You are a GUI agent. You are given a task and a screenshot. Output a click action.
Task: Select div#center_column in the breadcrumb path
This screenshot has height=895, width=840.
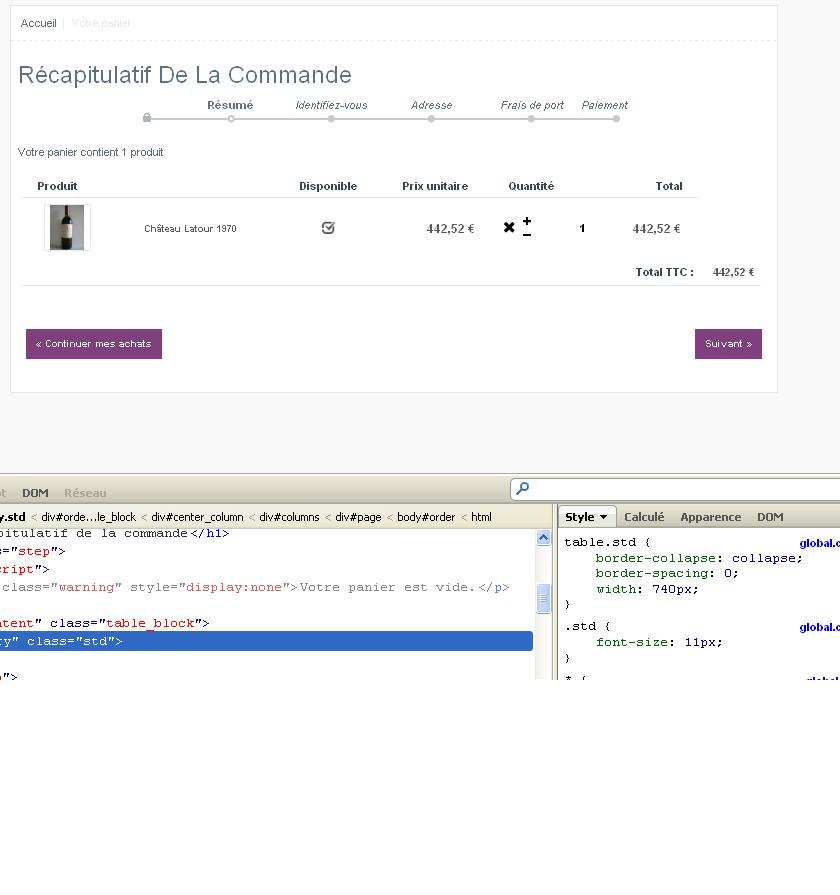click(197, 517)
